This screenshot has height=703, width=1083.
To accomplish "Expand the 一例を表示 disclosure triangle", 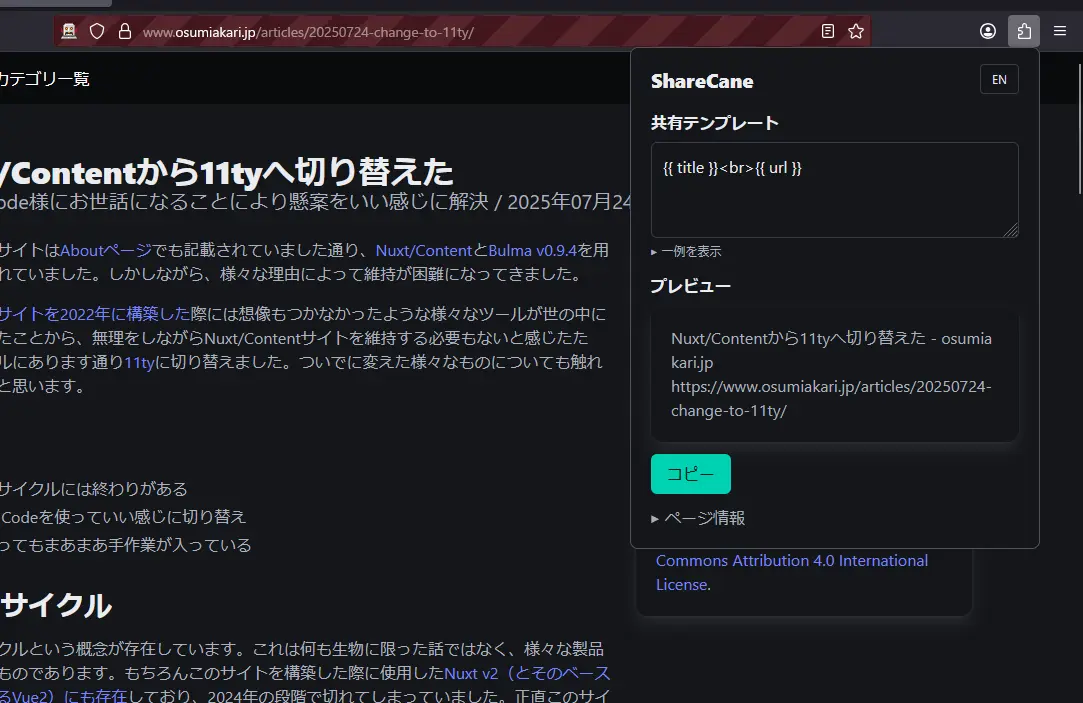I will pos(690,251).
